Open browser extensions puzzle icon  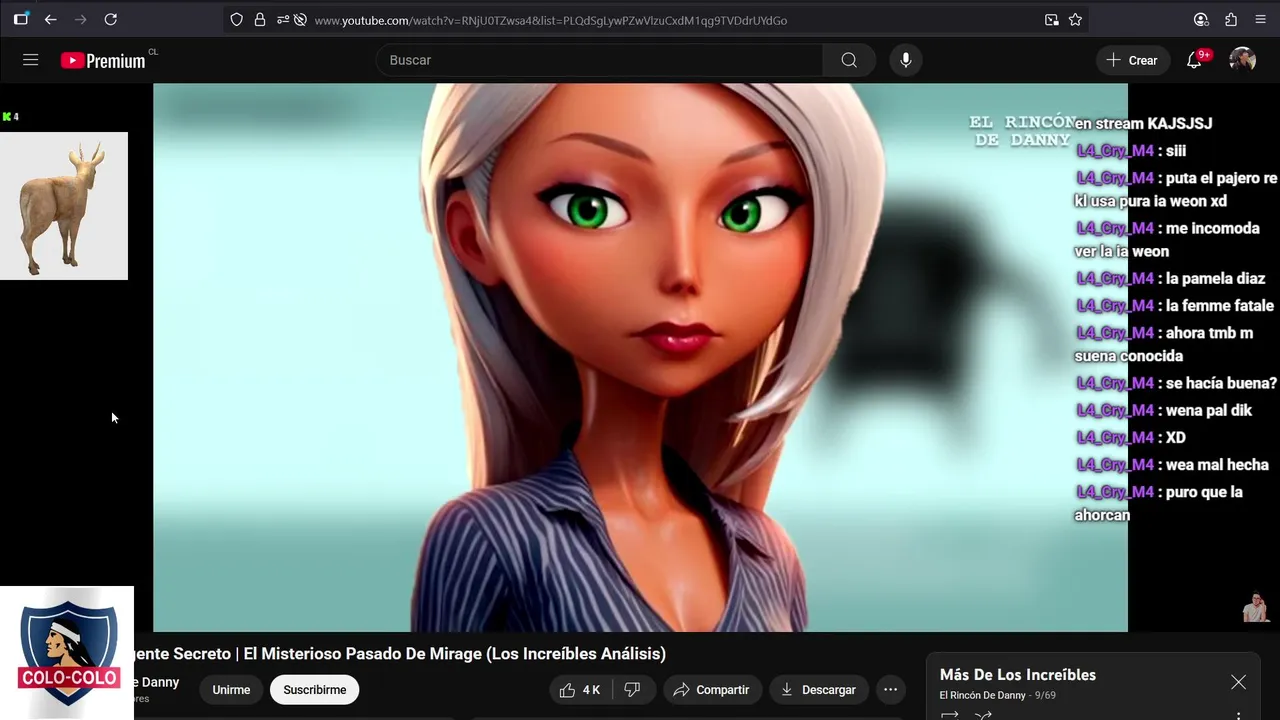[x=1231, y=19]
